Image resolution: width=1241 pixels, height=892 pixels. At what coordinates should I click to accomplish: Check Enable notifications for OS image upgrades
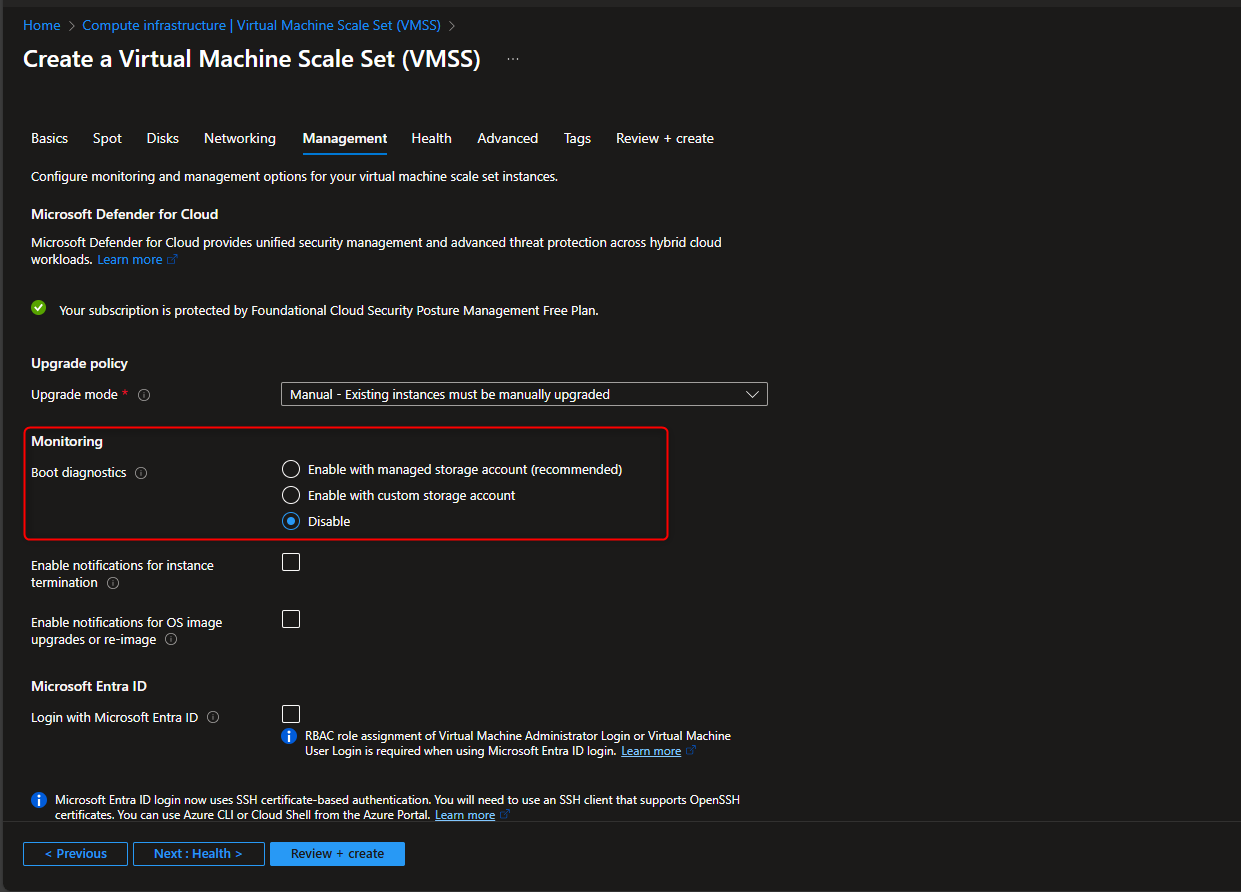tap(290, 618)
